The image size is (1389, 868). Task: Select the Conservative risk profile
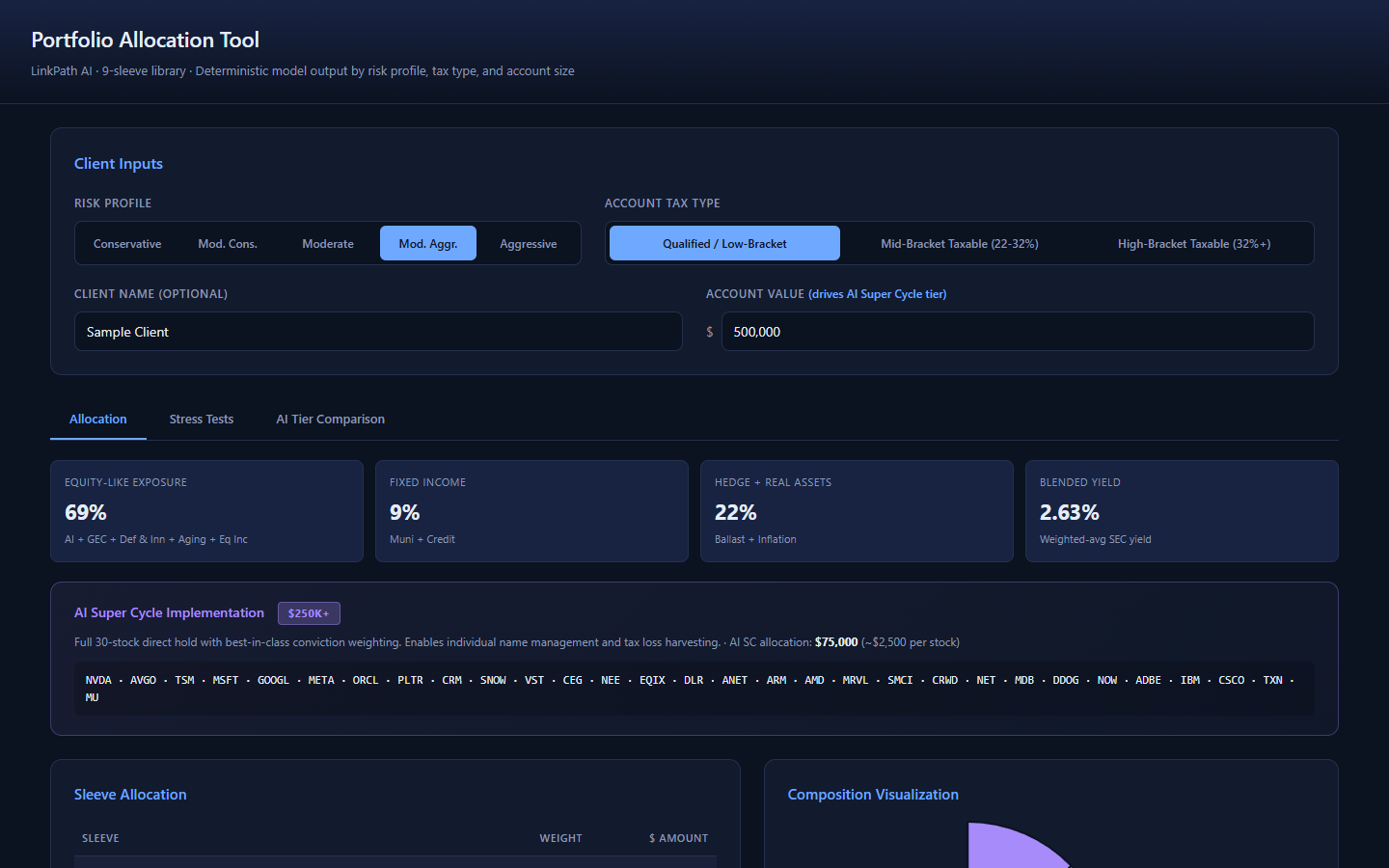(x=127, y=243)
